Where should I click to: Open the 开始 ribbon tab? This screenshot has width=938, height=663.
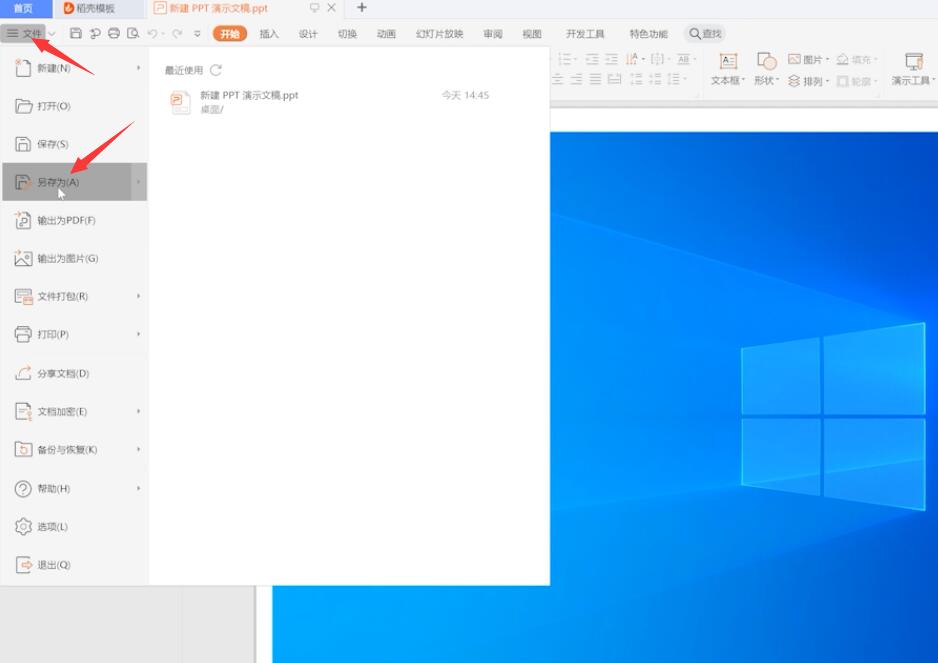230,34
